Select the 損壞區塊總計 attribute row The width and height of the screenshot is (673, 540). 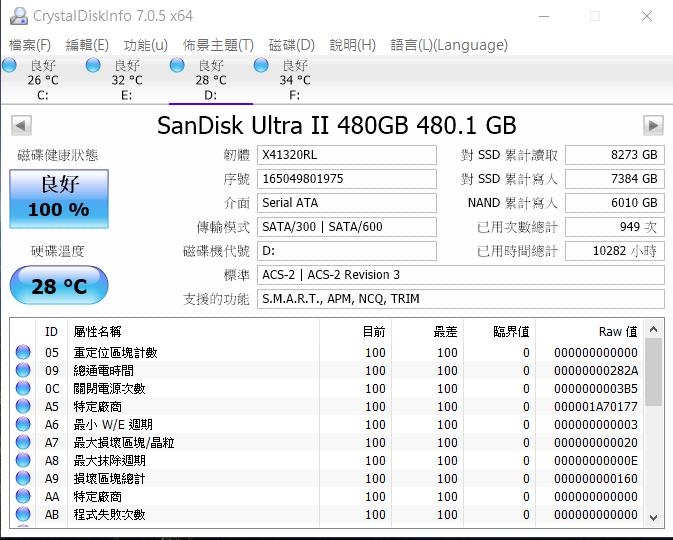327,479
